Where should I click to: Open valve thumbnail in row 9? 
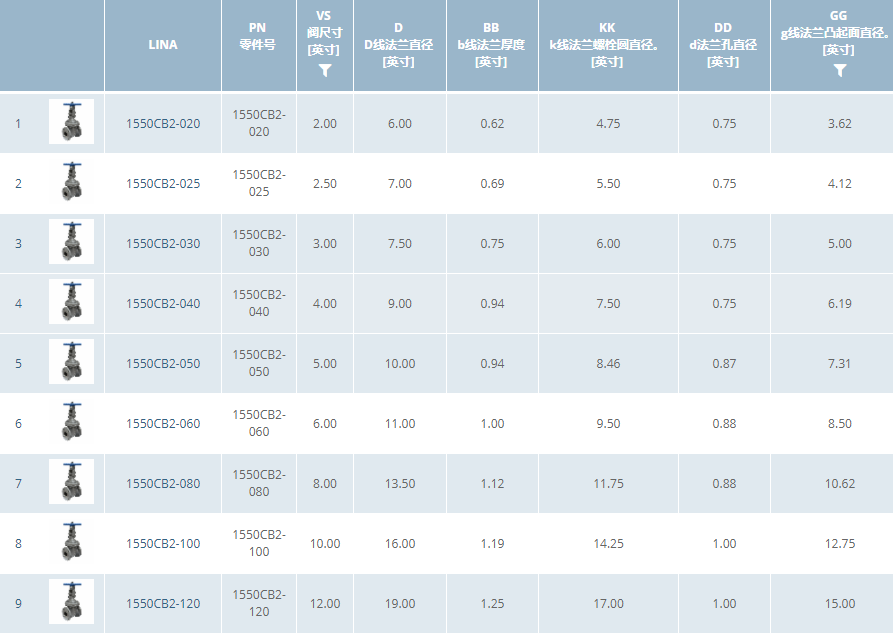tap(71, 601)
